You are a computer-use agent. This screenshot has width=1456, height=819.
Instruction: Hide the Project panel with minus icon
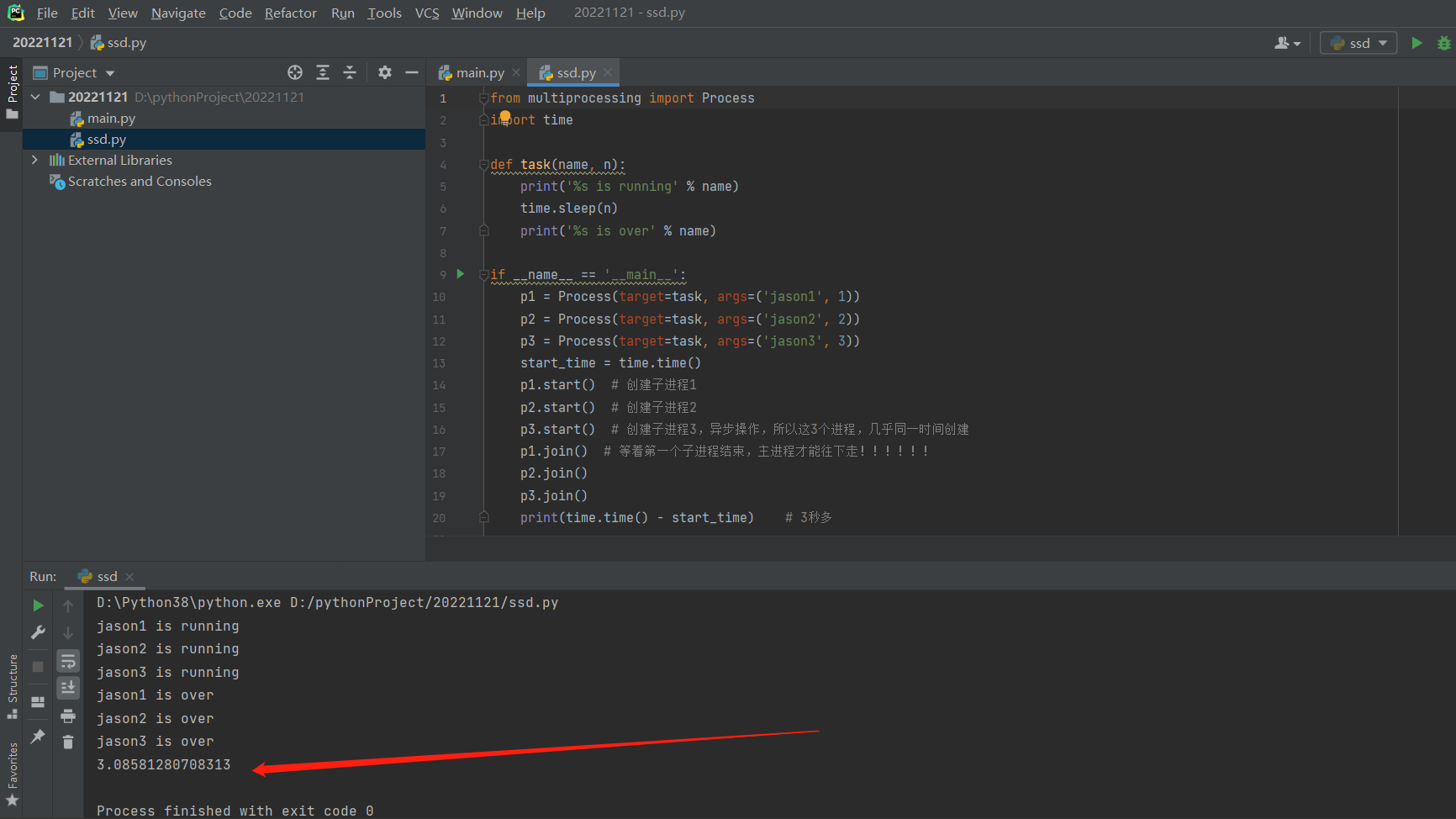412,72
